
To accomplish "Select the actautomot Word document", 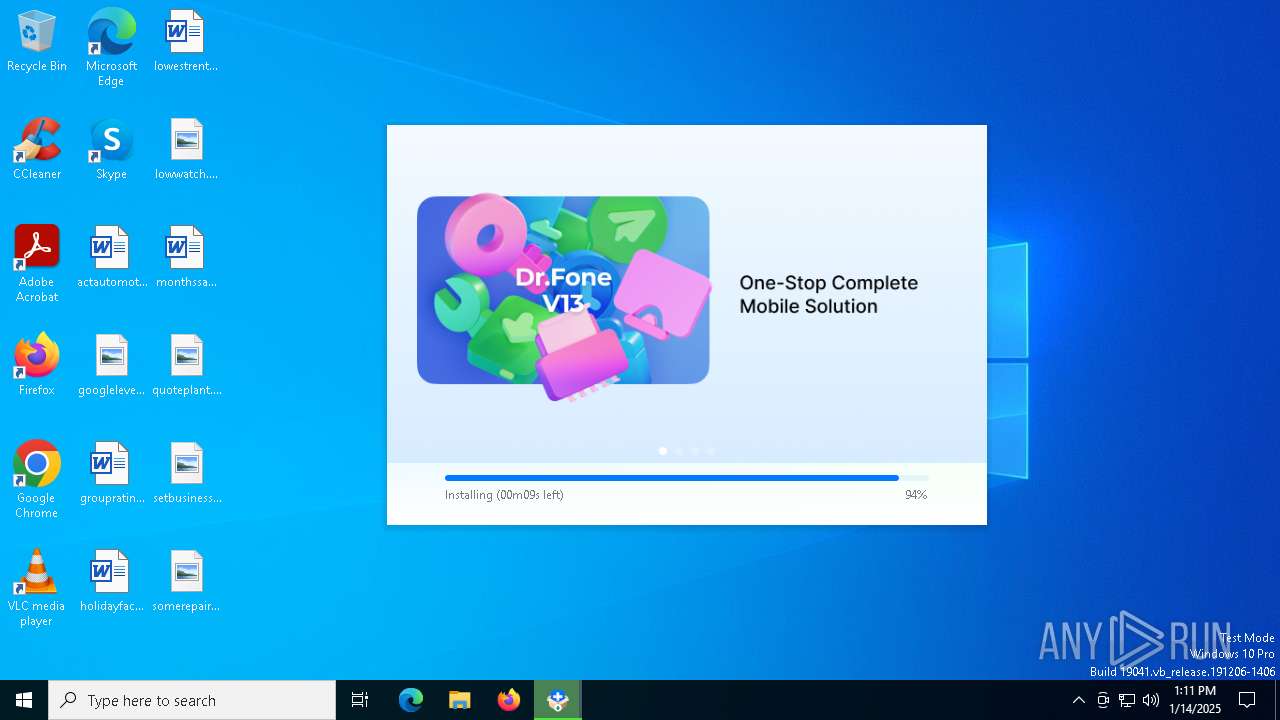I will (111, 257).
